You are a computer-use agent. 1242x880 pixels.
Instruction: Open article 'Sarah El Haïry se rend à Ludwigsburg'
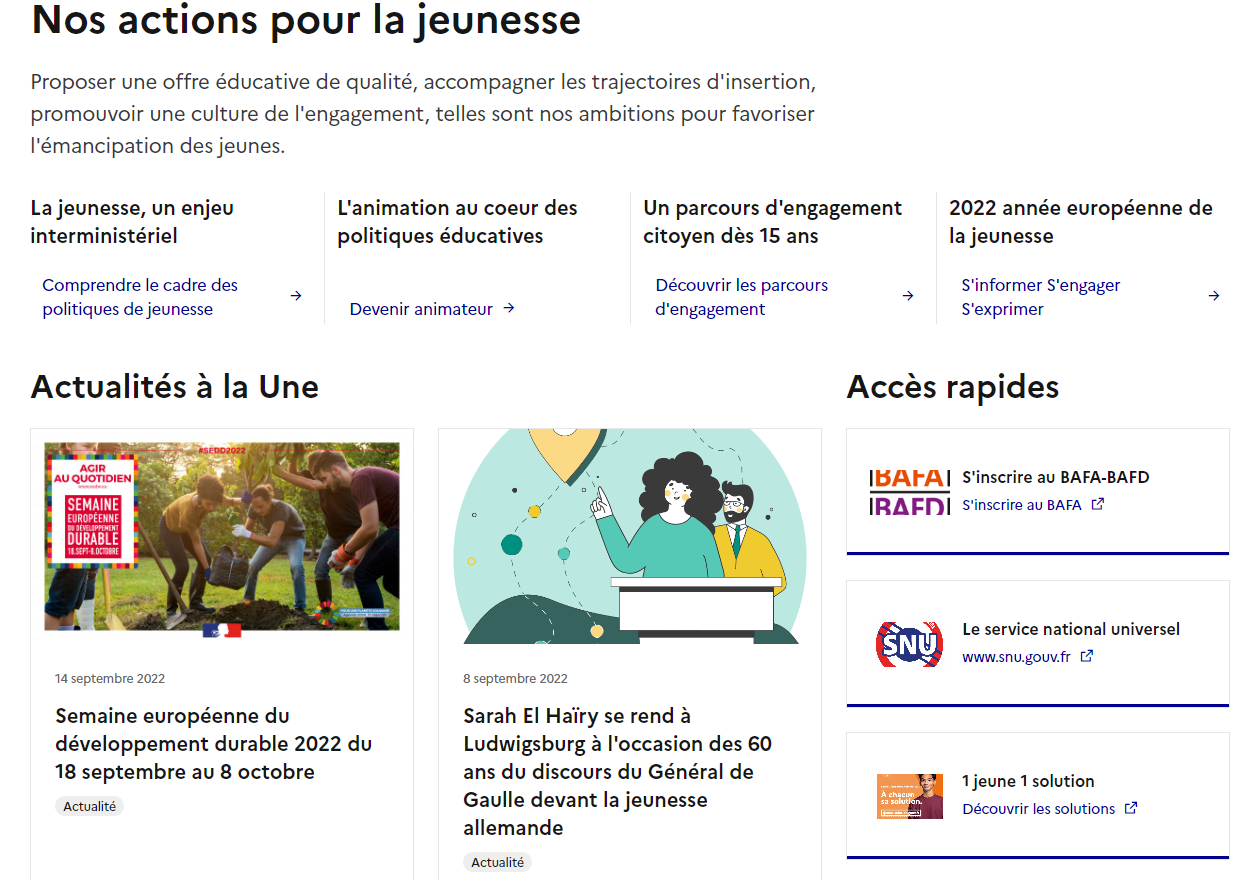pos(618,772)
